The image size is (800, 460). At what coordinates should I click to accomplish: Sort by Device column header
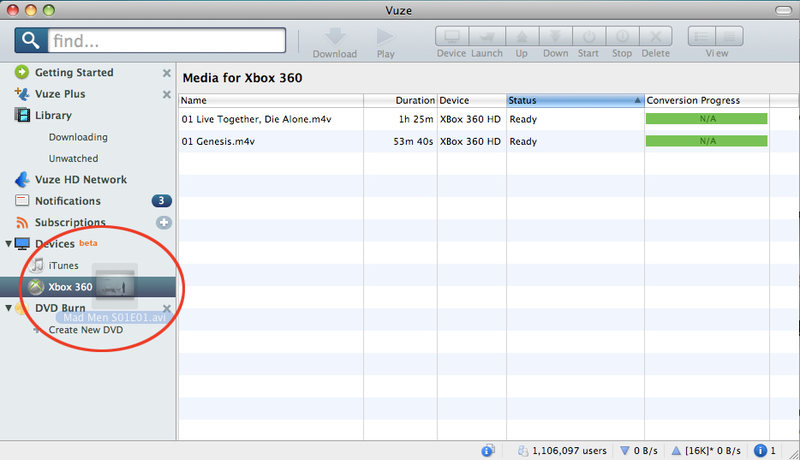point(472,100)
